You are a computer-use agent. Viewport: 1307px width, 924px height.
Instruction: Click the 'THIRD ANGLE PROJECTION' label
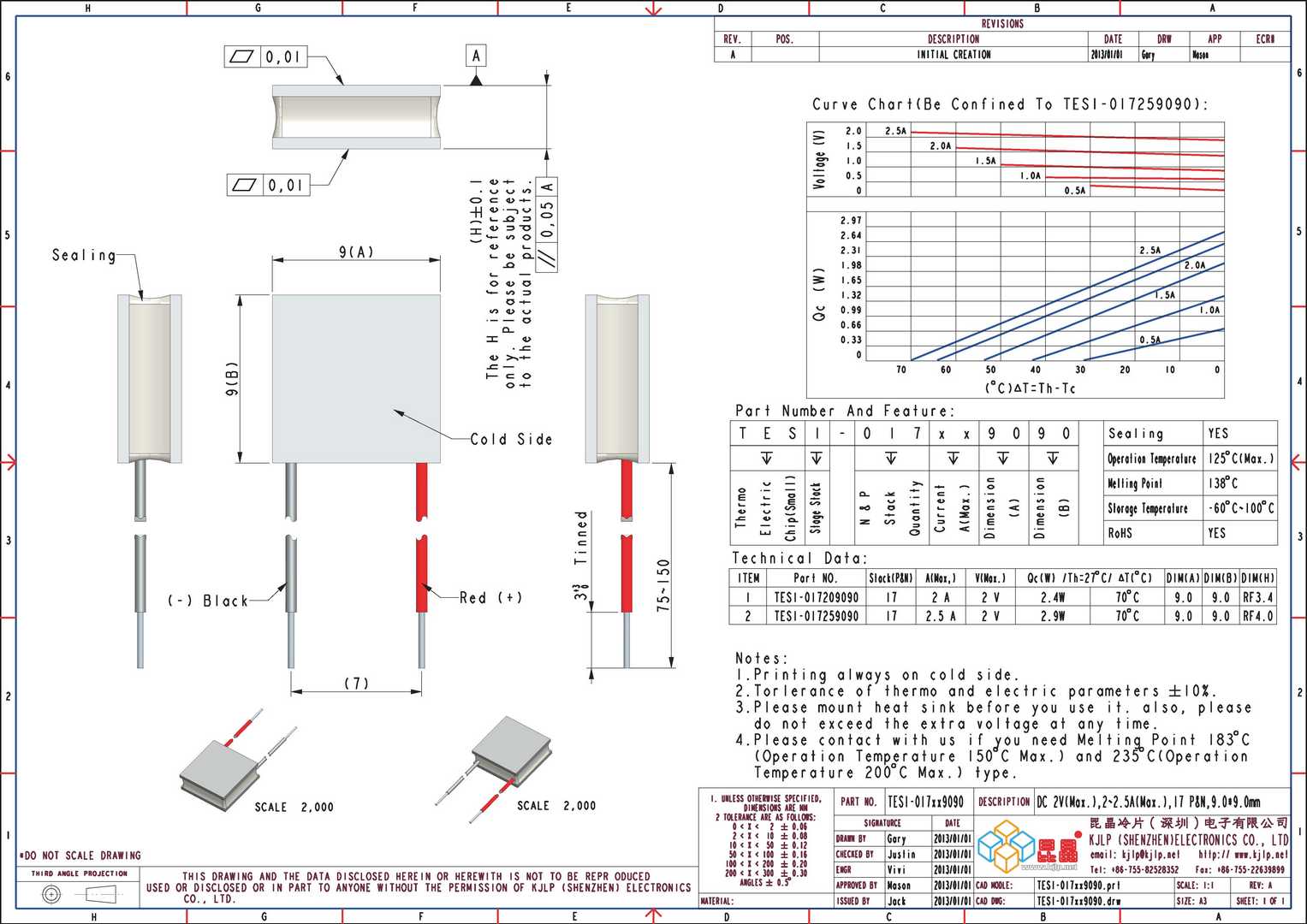click(79, 874)
